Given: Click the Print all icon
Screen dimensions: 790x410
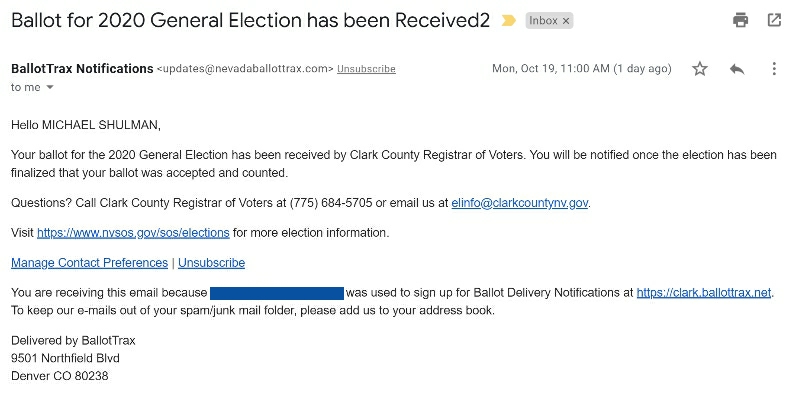Looking at the screenshot, I should point(740,20).
